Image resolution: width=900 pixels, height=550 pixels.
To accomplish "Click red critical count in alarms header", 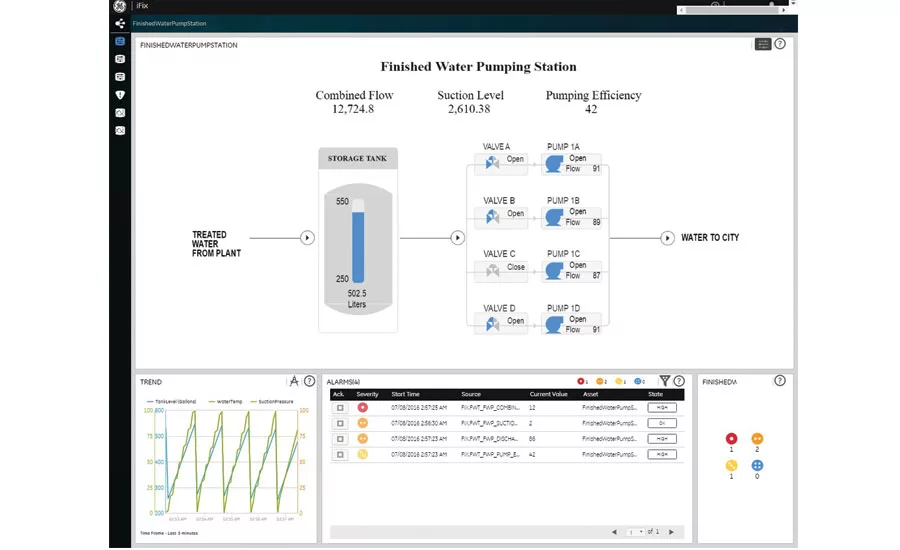I will (582, 381).
